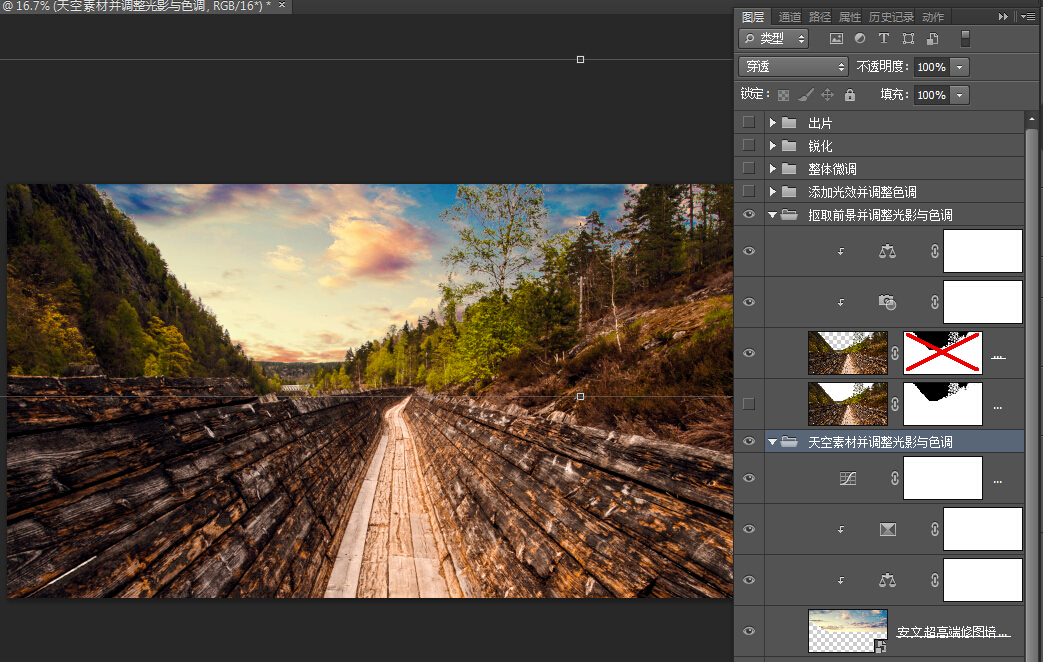The image size is (1043, 662).
Task: Lock transparent pixels with the checkerboard icon
Action: (784, 95)
